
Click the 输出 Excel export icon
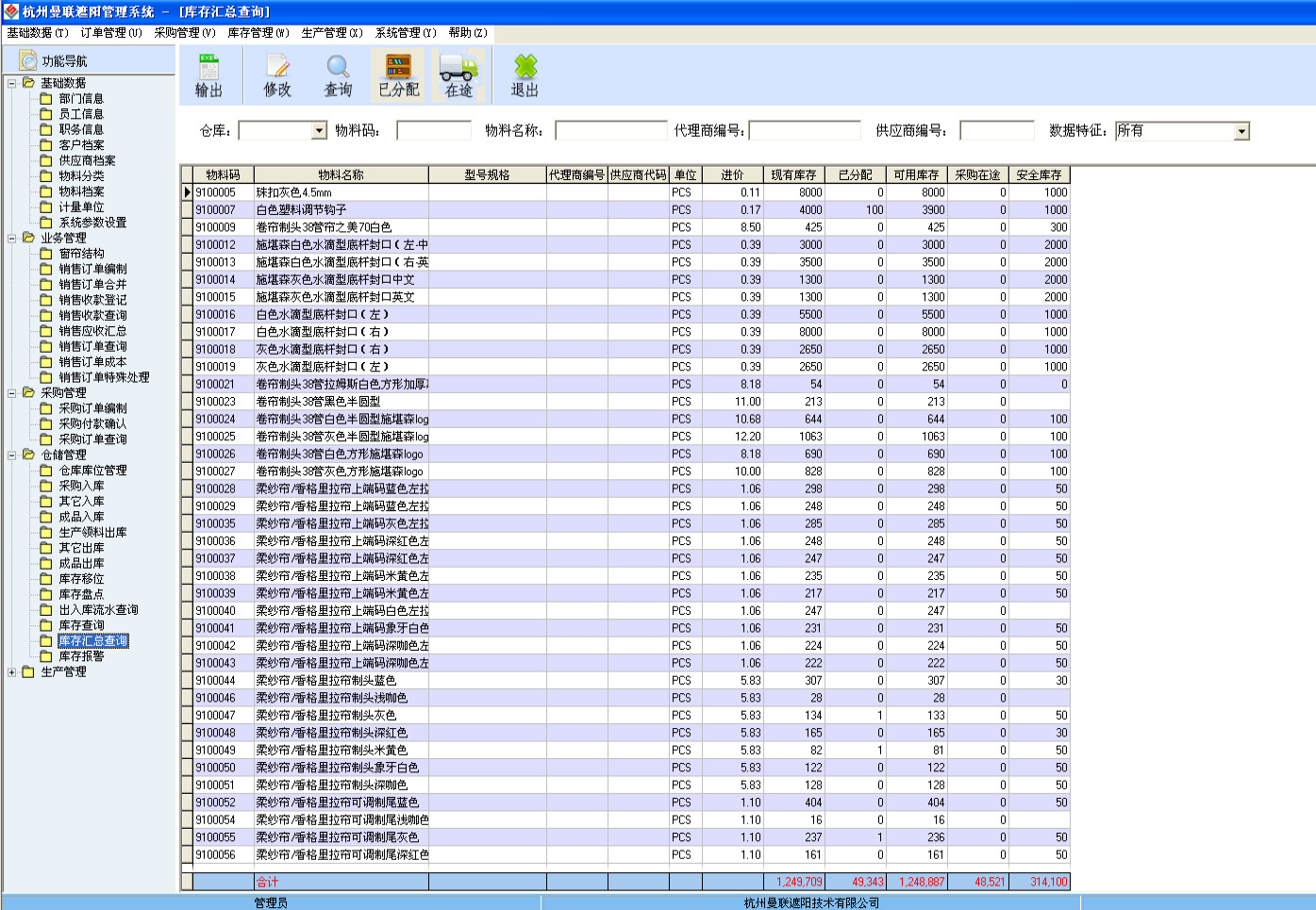208,68
